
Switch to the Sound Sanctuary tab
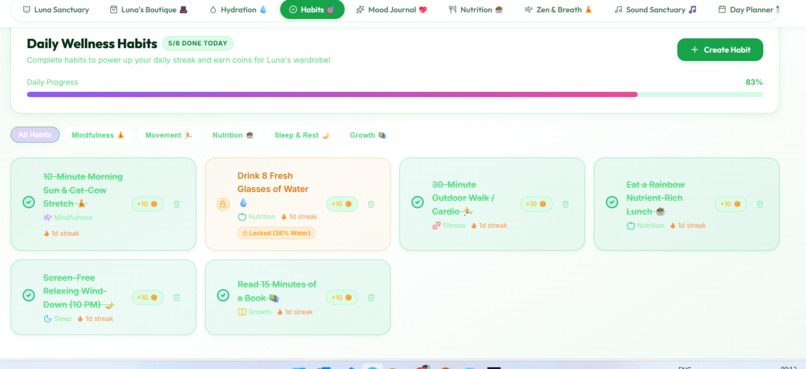click(x=655, y=9)
